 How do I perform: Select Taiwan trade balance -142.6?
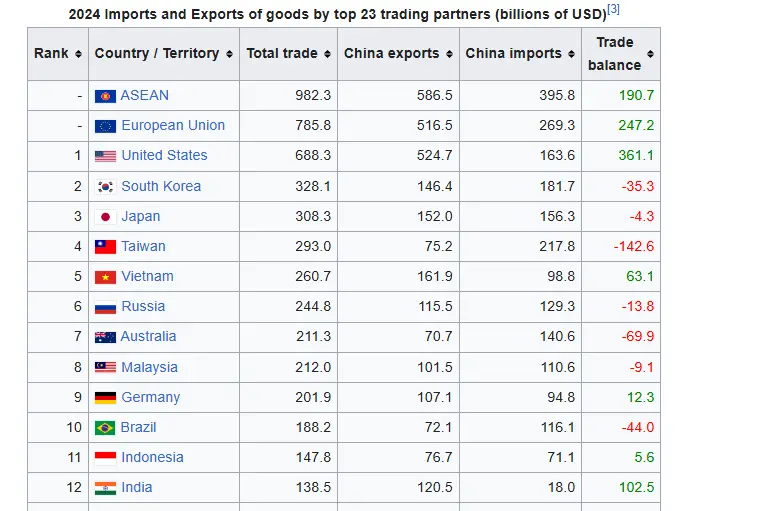click(x=634, y=246)
